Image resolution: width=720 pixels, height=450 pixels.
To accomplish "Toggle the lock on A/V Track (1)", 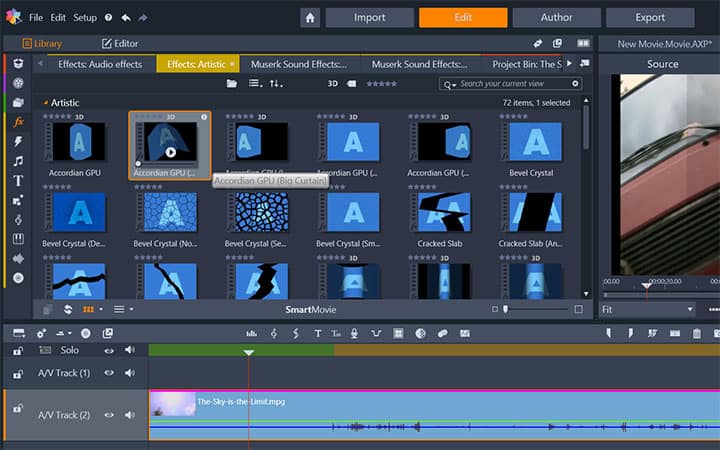I will [17, 374].
